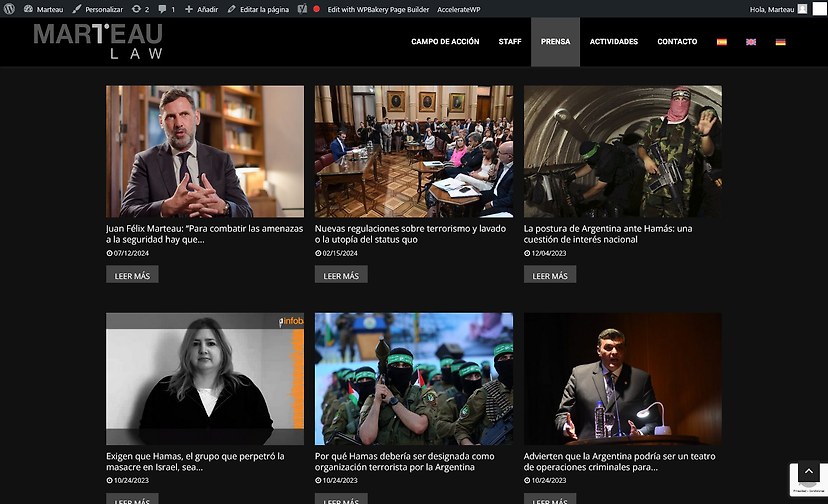This screenshot has width=828, height=504.
Task: Open the Actividades navigation item
Action: [614, 41]
